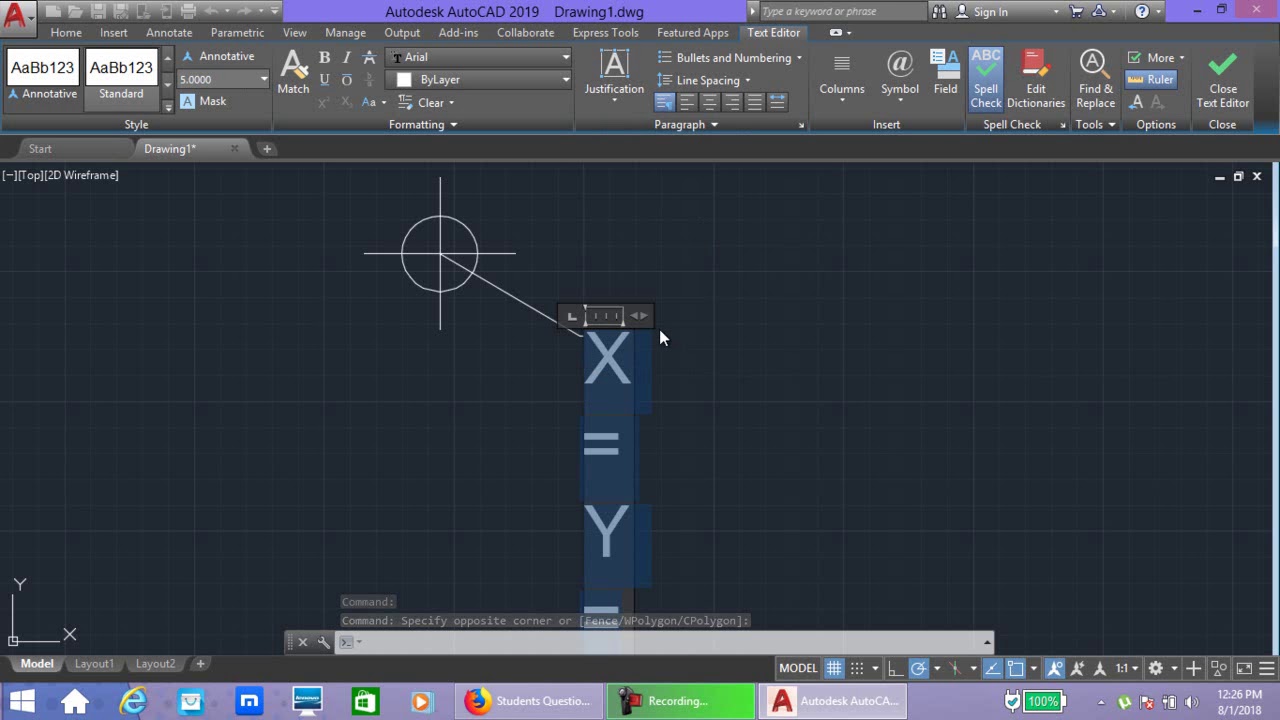Select the Standard text style thumbnail
This screenshot has height=720, width=1280.
[x=121, y=76]
